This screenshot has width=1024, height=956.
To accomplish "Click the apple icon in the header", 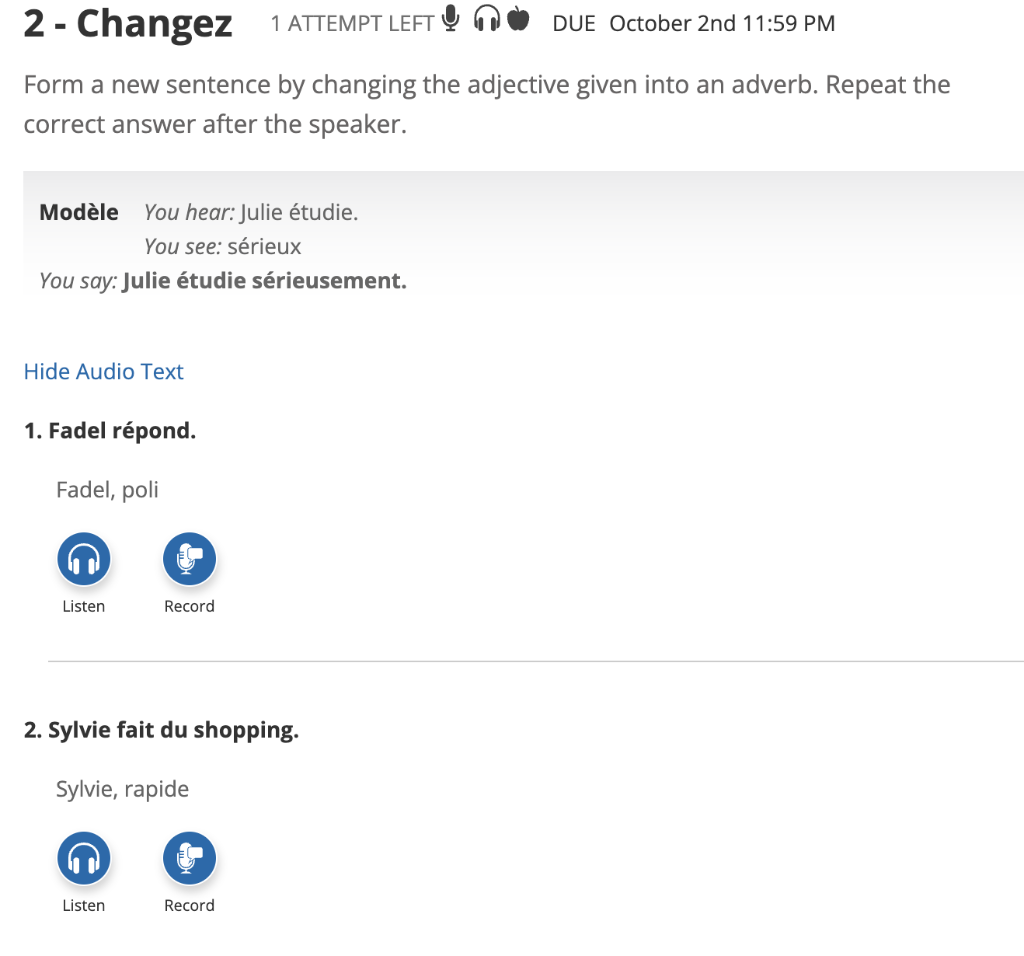I will (518, 19).
